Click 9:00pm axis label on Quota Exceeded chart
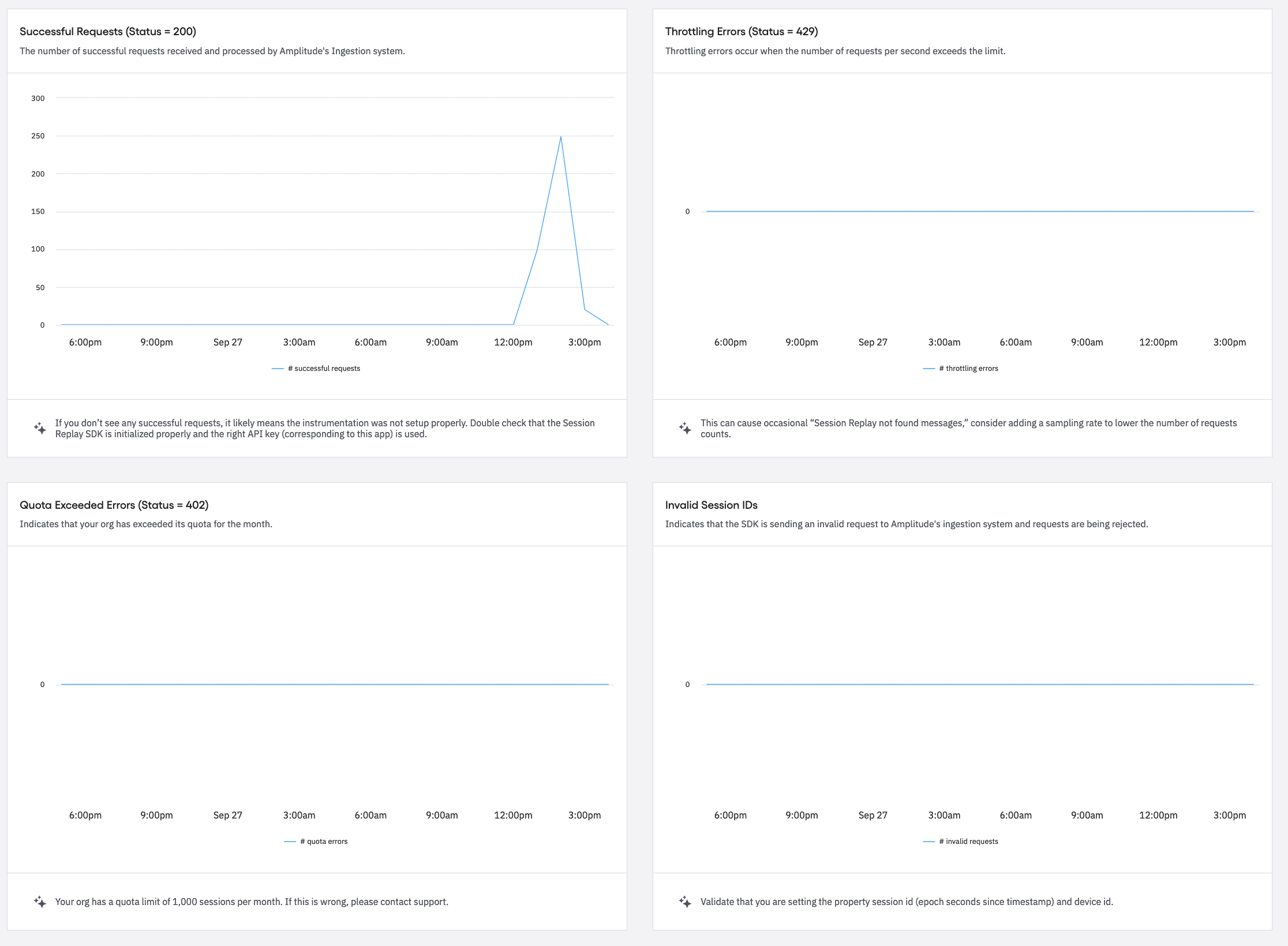 (x=156, y=815)
